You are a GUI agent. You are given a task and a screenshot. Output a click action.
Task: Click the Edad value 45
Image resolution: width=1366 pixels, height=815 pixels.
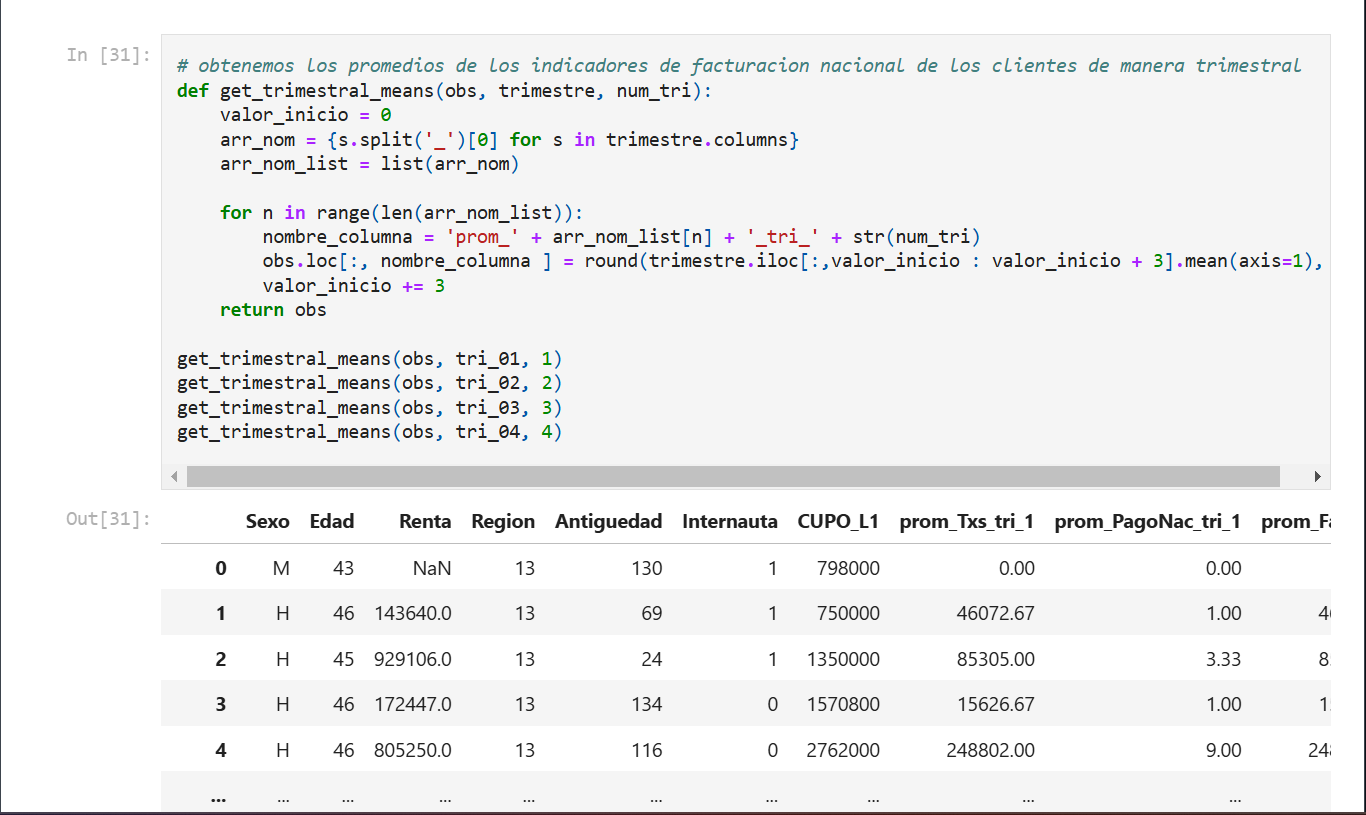344,659
